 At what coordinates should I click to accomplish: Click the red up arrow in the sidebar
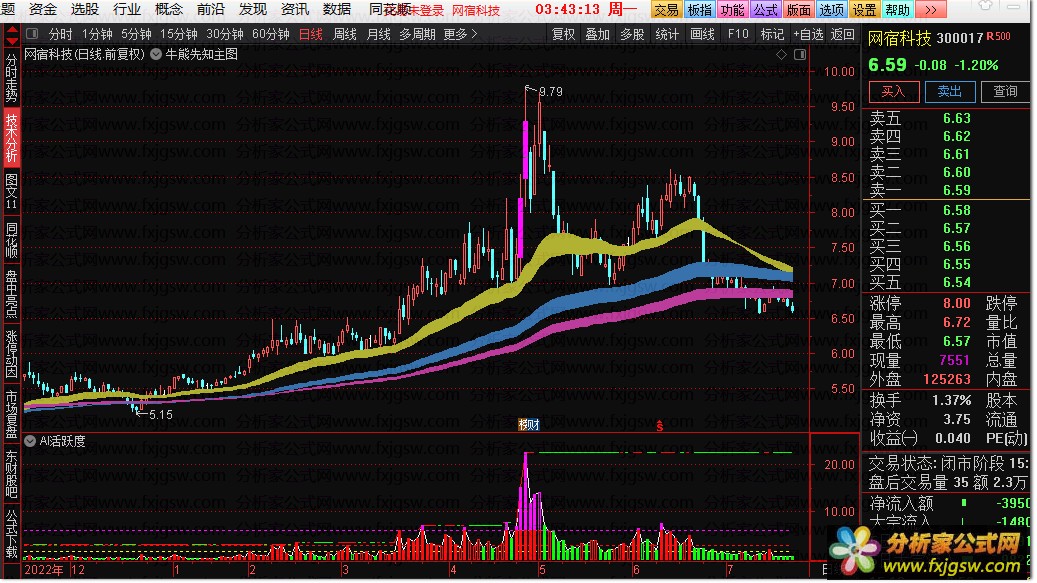tap(11, 30)
